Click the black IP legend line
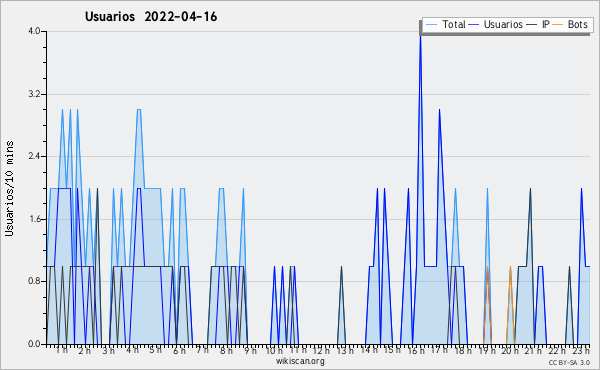 click(x=532, y=25)
